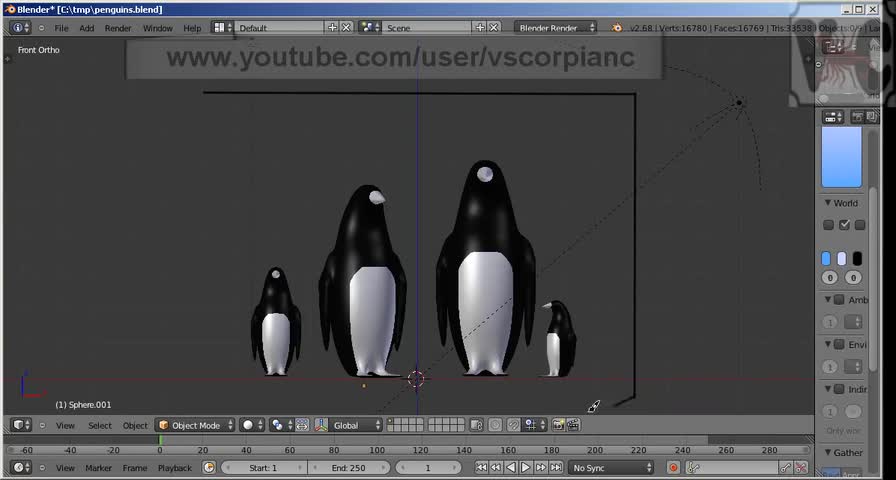896x480 pixels.
Task: Open the screen layout browse icon
Action: click(x=222, y=27)
